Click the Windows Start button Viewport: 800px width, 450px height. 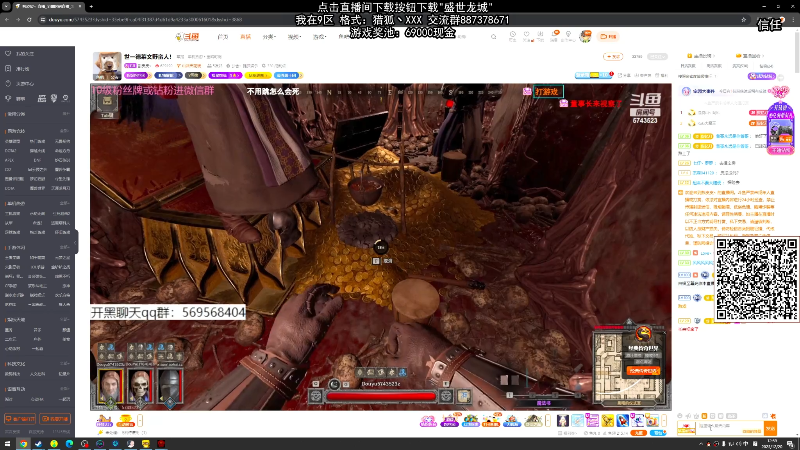pos(8,444)
